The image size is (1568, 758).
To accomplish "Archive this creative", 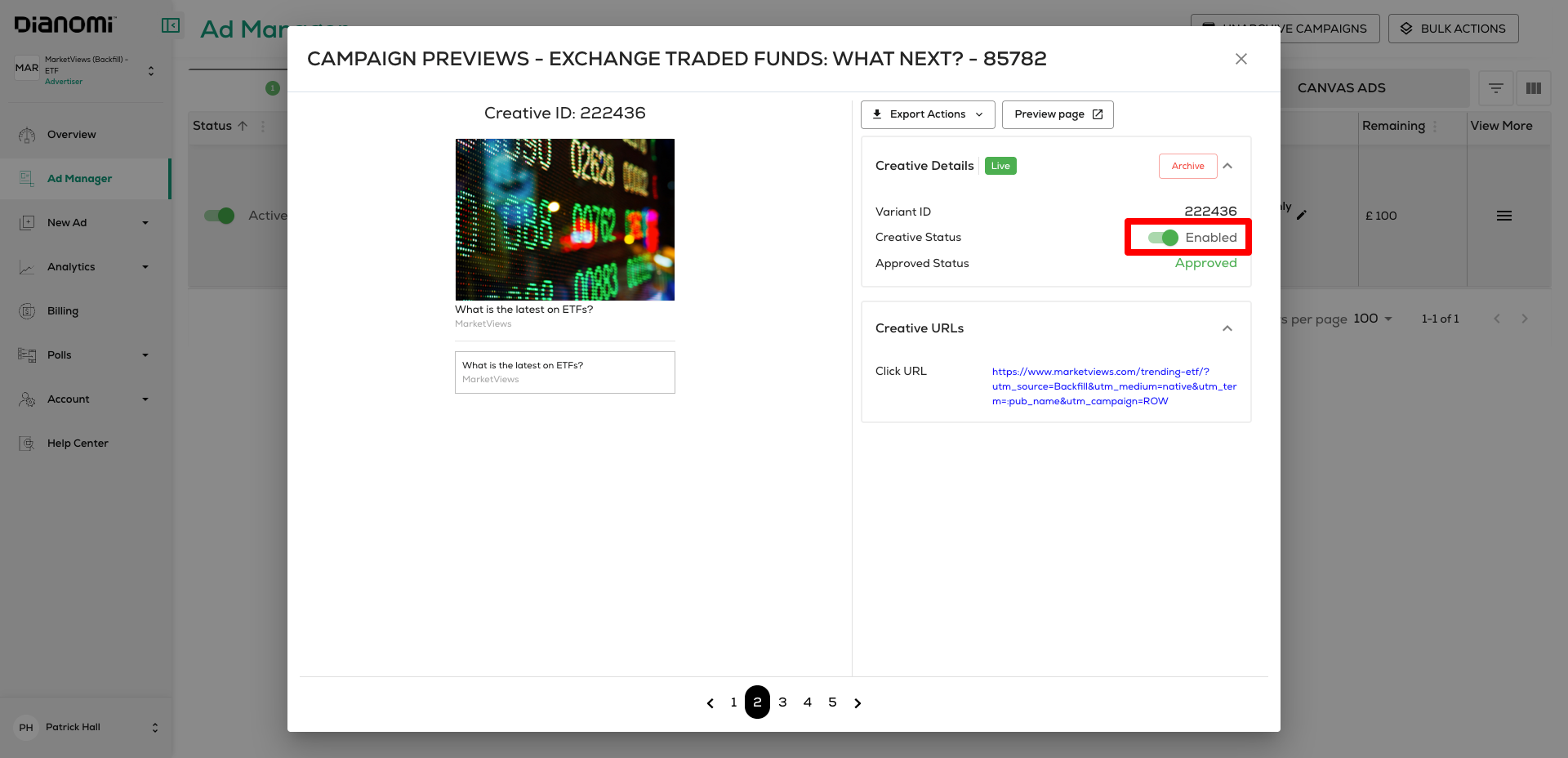I will [x=1187, y=166].
